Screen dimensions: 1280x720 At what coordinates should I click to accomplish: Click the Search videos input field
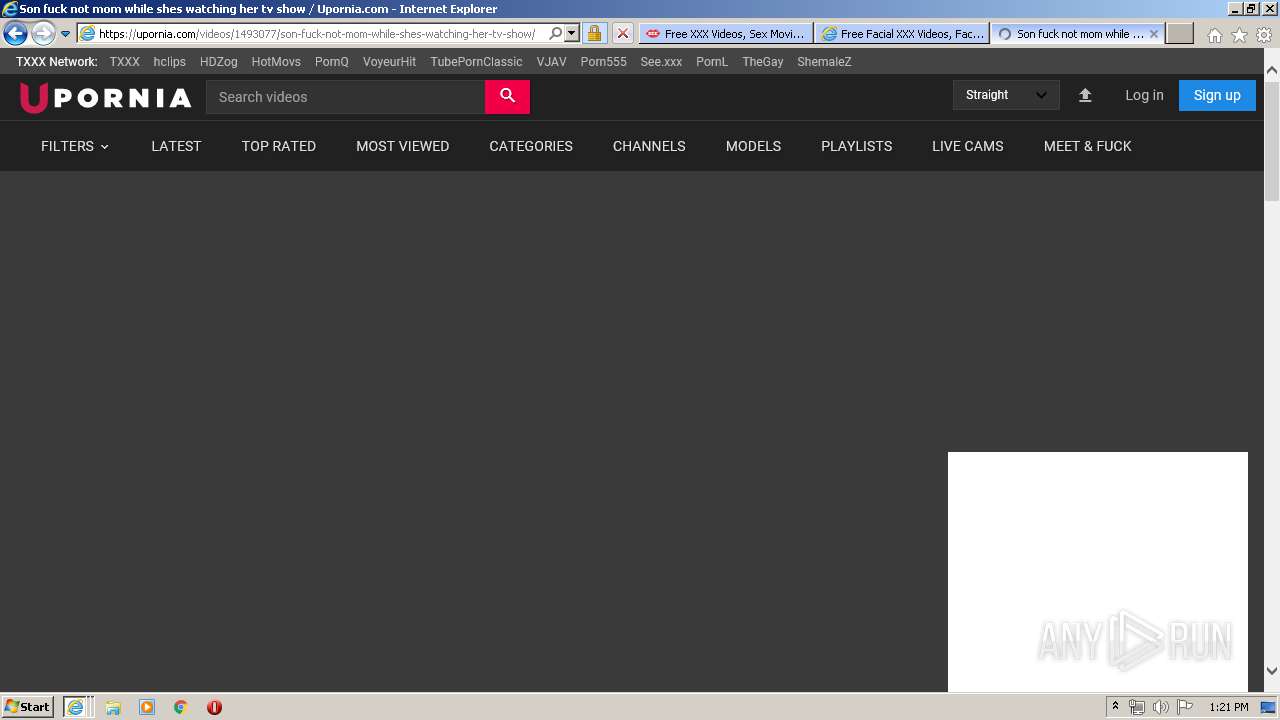click(345, 97)
